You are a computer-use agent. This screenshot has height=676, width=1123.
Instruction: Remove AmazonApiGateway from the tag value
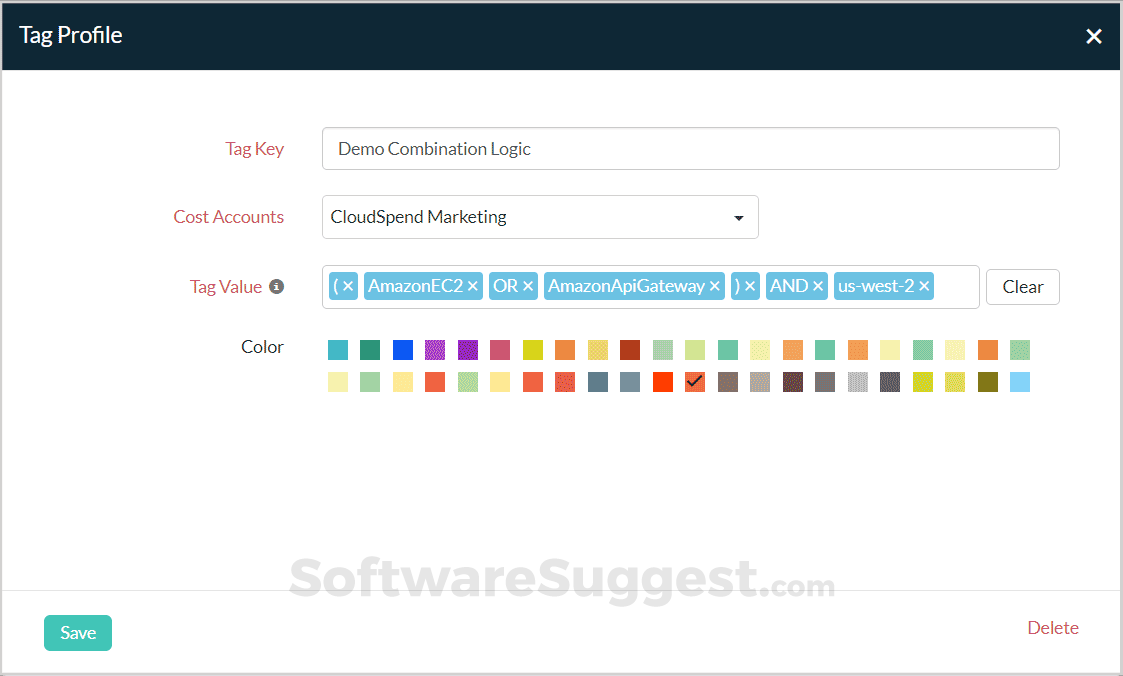coord(714,285)
